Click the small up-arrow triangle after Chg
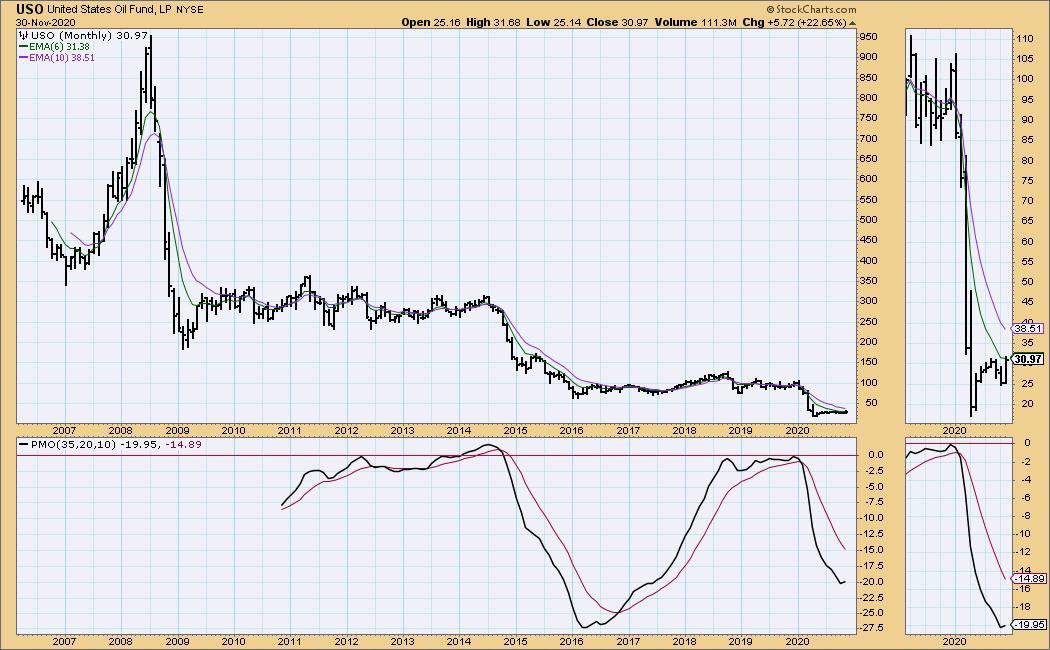 coord(852,23)
